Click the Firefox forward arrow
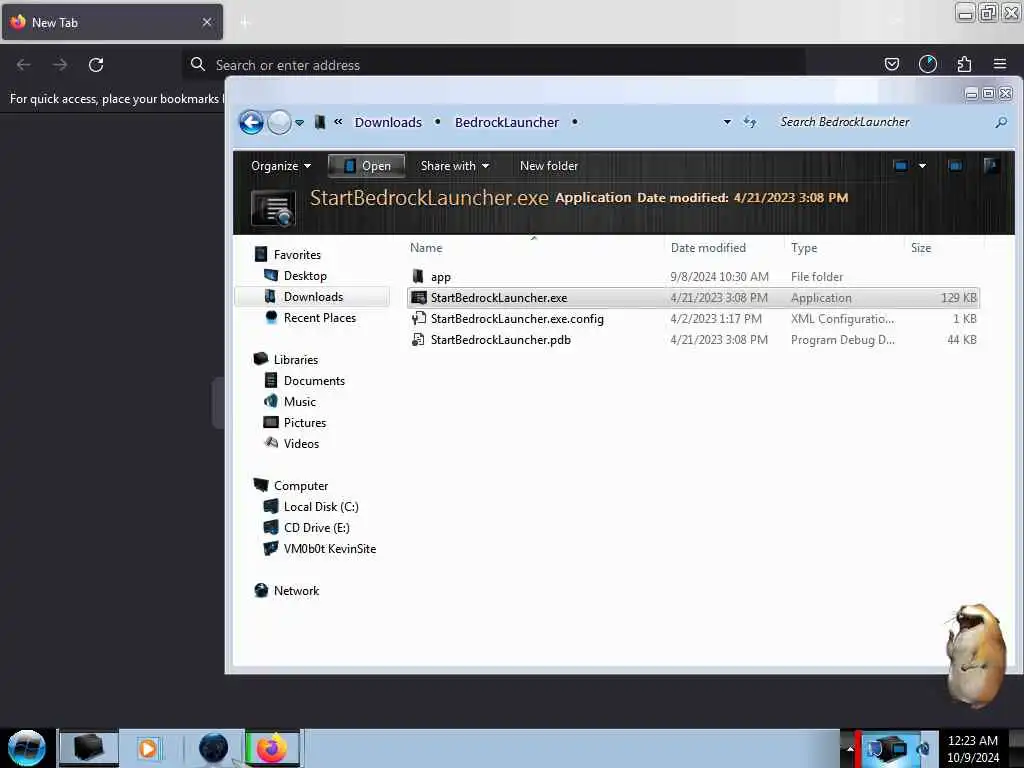The image size is (1024, 768). 60,65
